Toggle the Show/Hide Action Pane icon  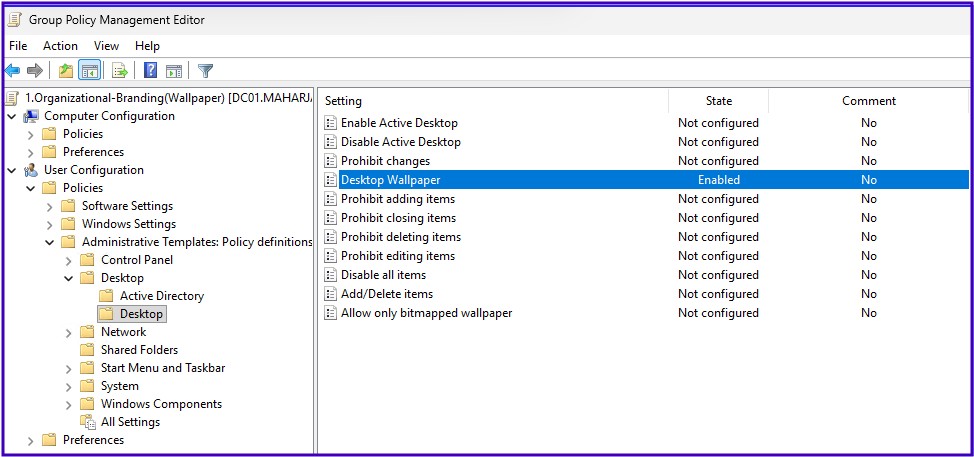coord(174,70)
